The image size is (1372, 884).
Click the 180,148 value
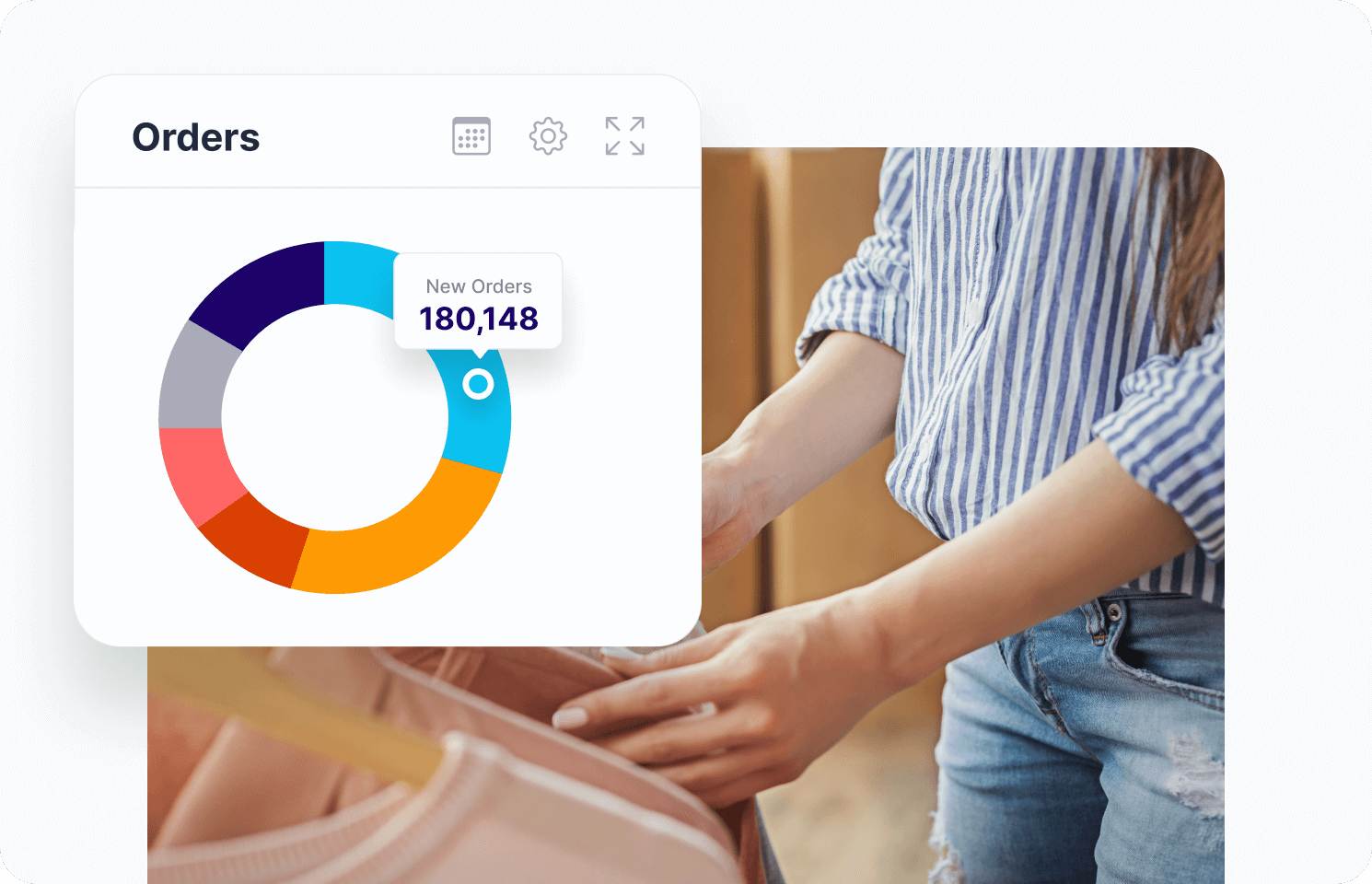pyautogui.click(x=479, y=319)
